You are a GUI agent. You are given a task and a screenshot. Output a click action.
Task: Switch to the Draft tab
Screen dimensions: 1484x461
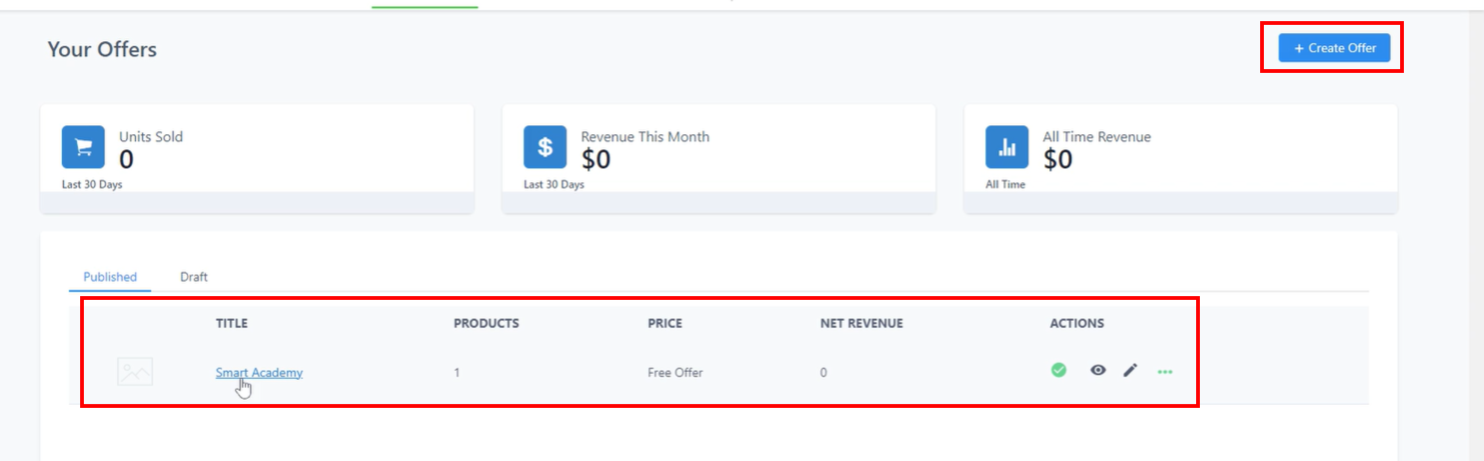tap(194, 277)
